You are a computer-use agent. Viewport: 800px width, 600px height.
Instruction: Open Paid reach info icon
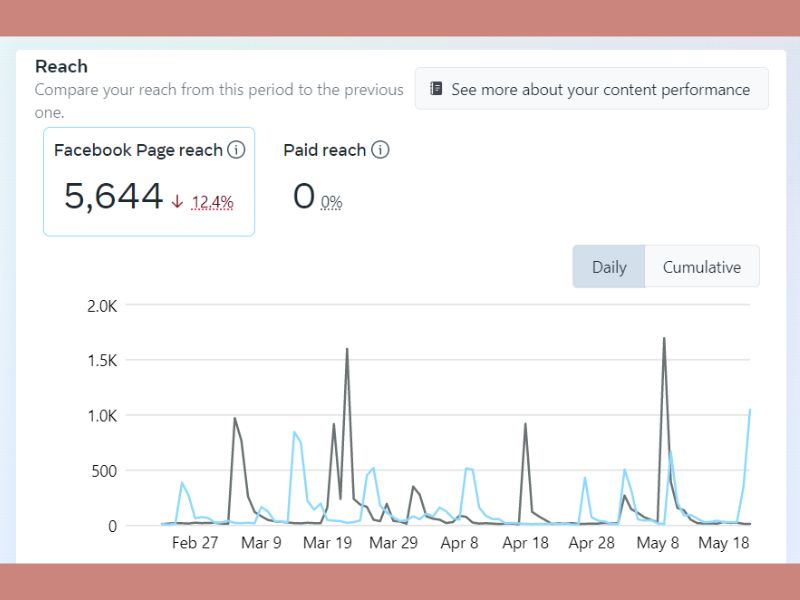coord(380,150)
